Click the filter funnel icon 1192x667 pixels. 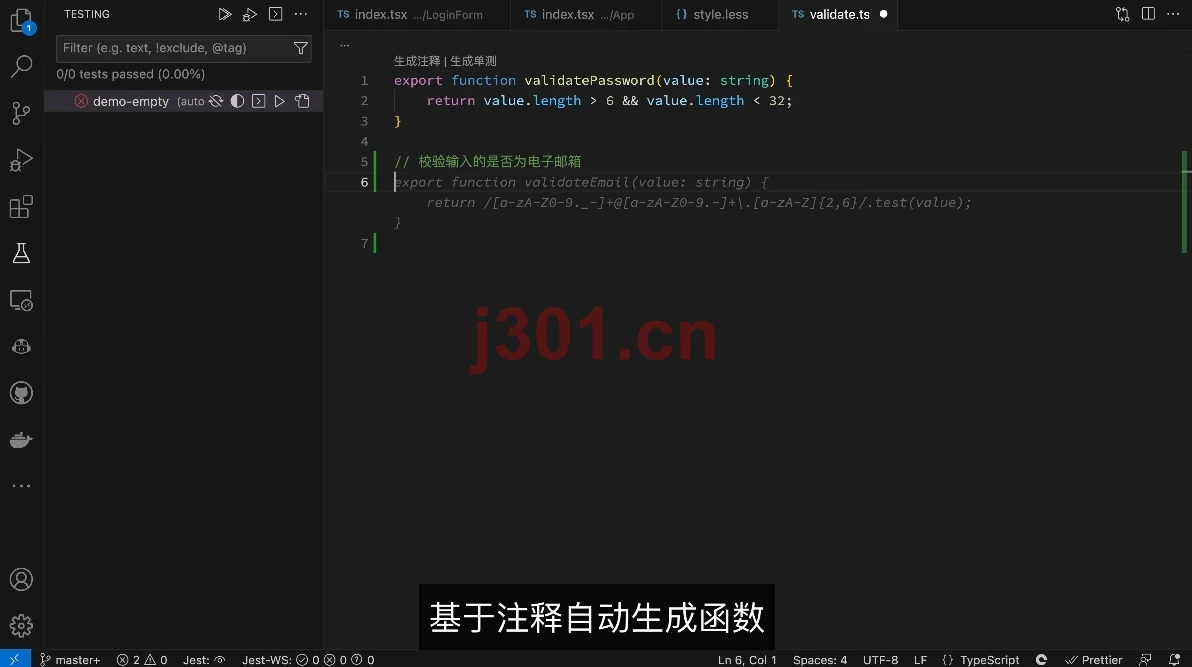301,48
